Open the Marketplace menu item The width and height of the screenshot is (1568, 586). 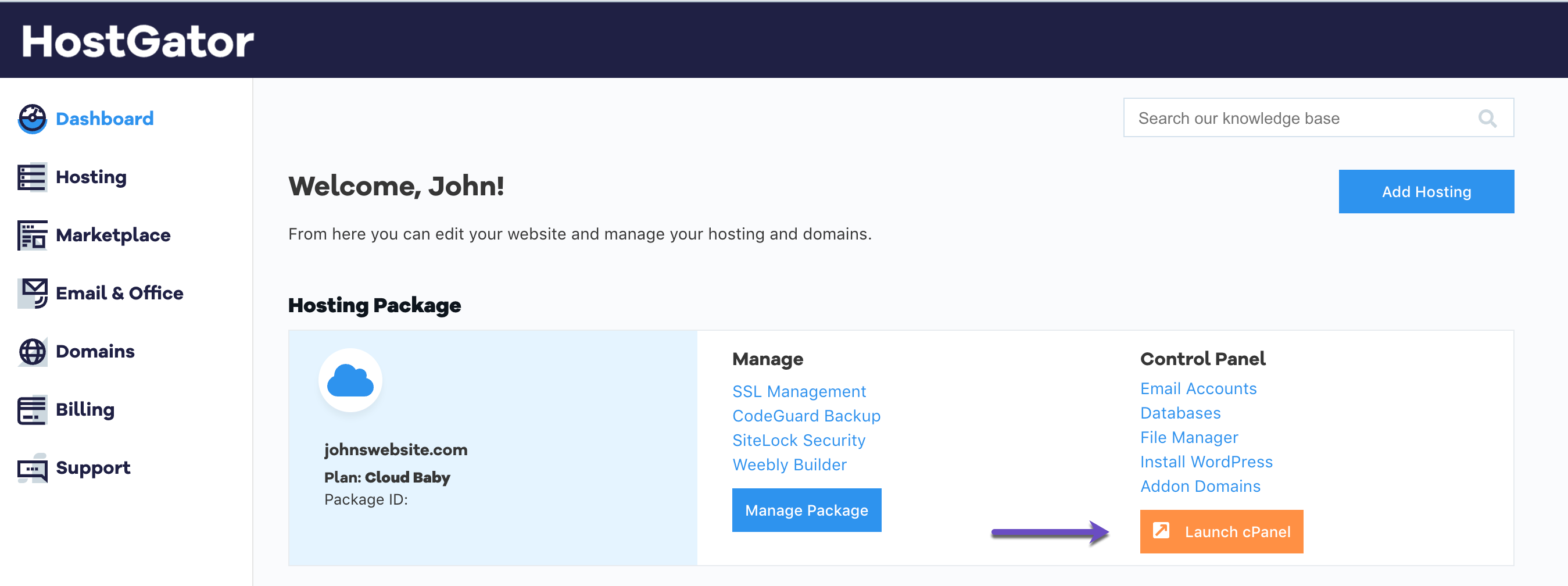[x=113, y=235]
